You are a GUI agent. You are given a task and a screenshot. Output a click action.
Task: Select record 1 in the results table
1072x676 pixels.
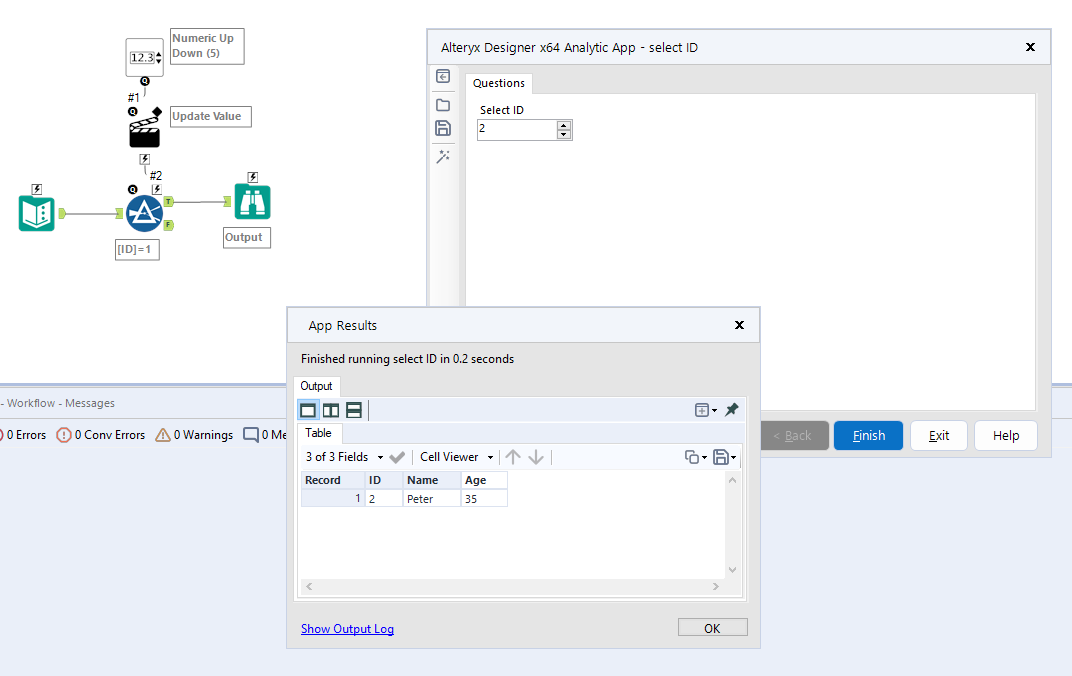pos(331,497)
